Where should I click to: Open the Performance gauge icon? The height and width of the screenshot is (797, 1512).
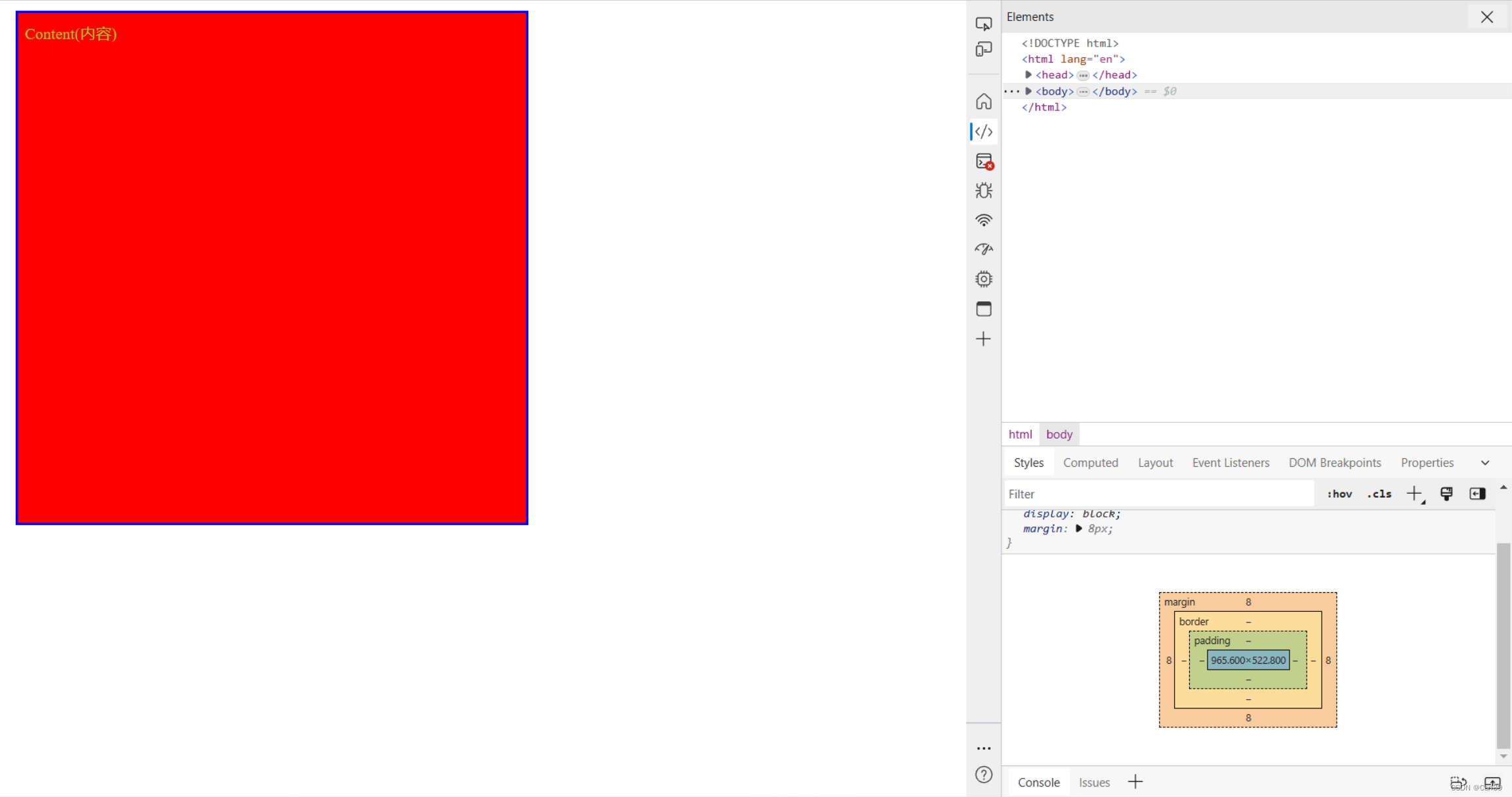pos(983,249)
